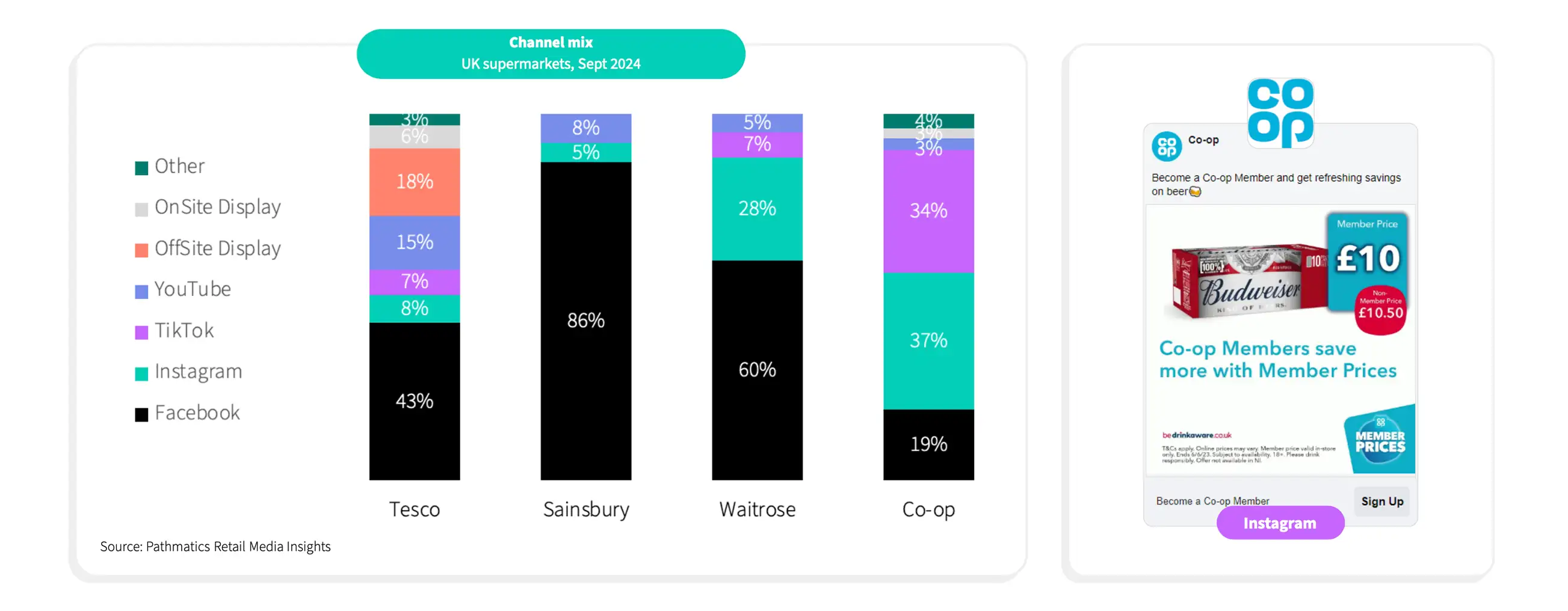Click the Member Prices badge in ad
1568x611 pixels.
pyautogui.click(x=1380, y=440)
